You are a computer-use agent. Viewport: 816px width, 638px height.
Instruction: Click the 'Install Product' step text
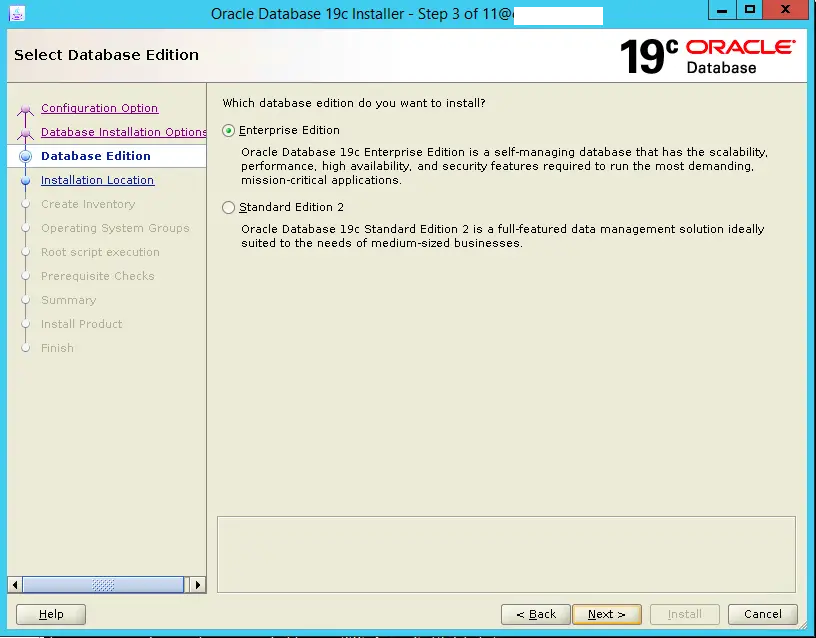82,324
